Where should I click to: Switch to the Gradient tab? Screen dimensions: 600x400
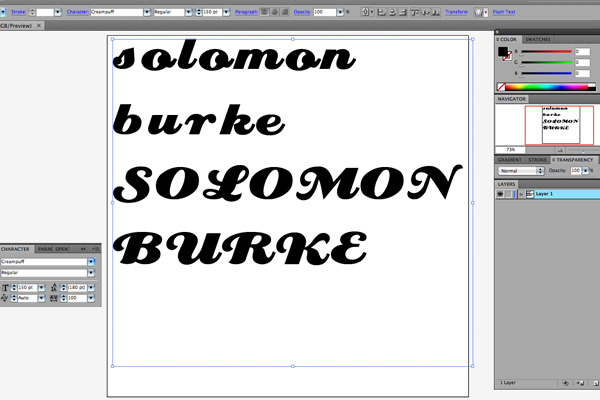[509, 160]
